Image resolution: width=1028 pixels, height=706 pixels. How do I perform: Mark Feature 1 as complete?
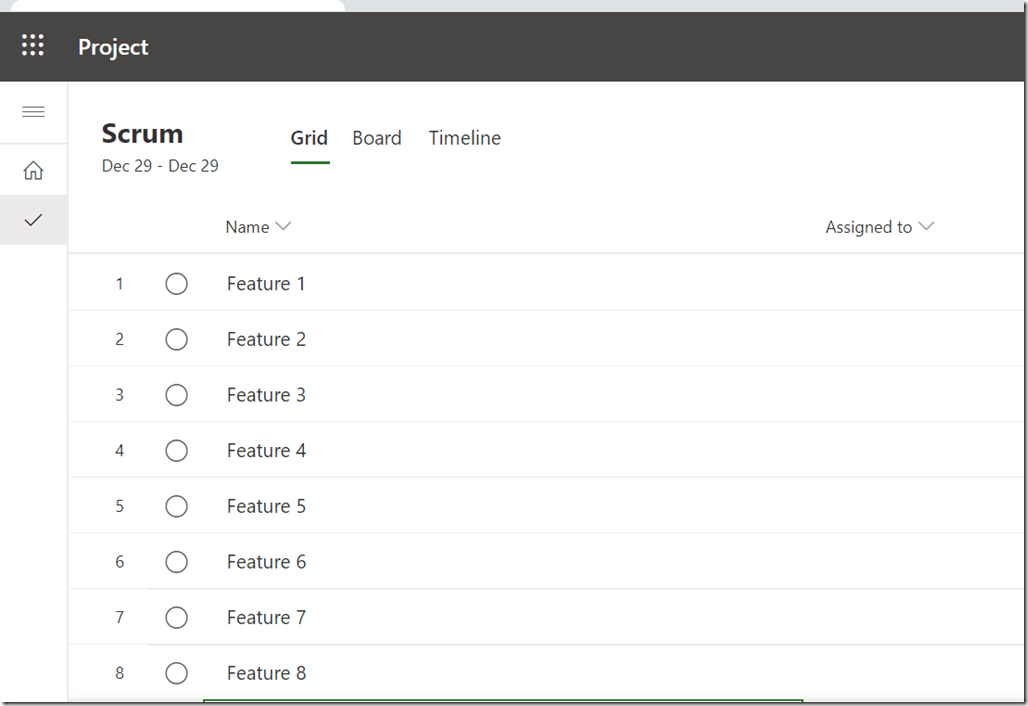(176, 284)
